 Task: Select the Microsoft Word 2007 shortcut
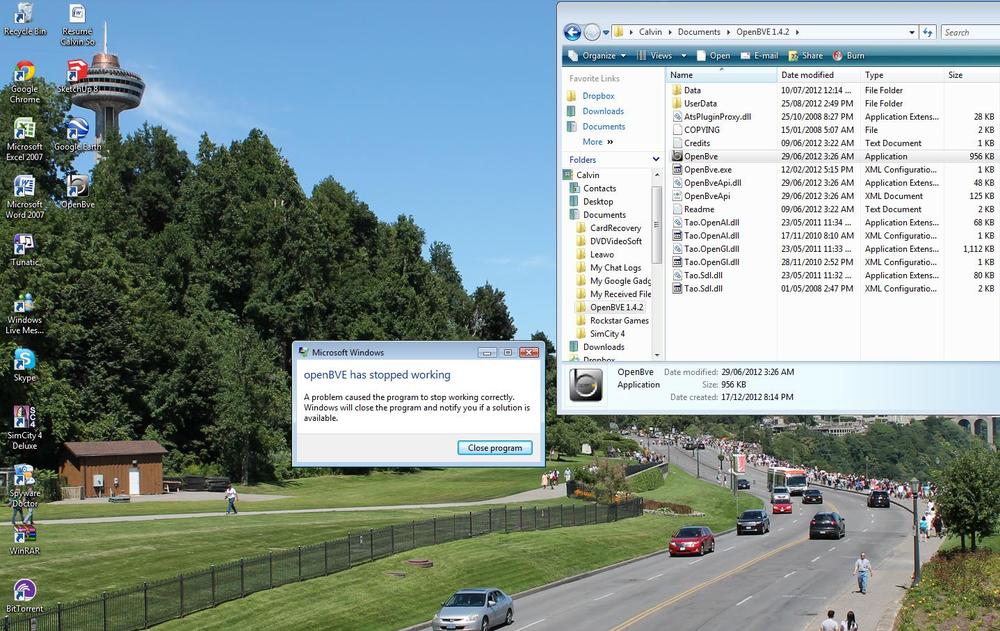click(24, 197)
